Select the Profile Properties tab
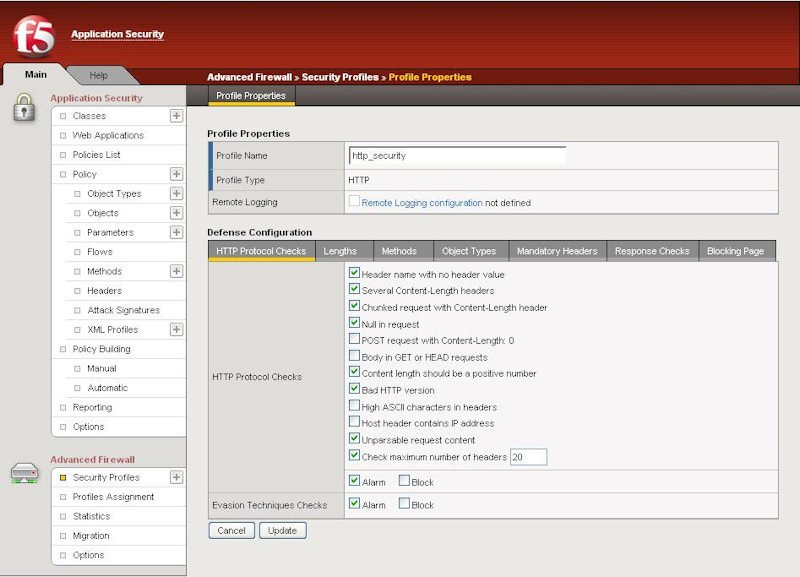The image size is (800, 577). pos(251,96)
